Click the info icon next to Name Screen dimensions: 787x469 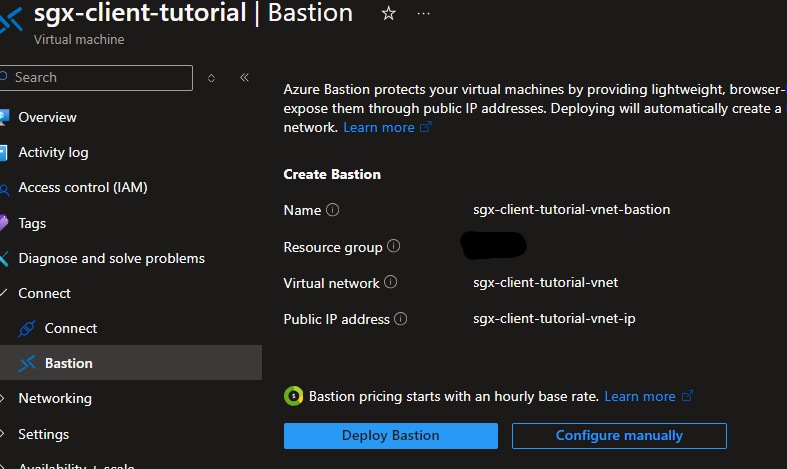[x=333, y=210]
